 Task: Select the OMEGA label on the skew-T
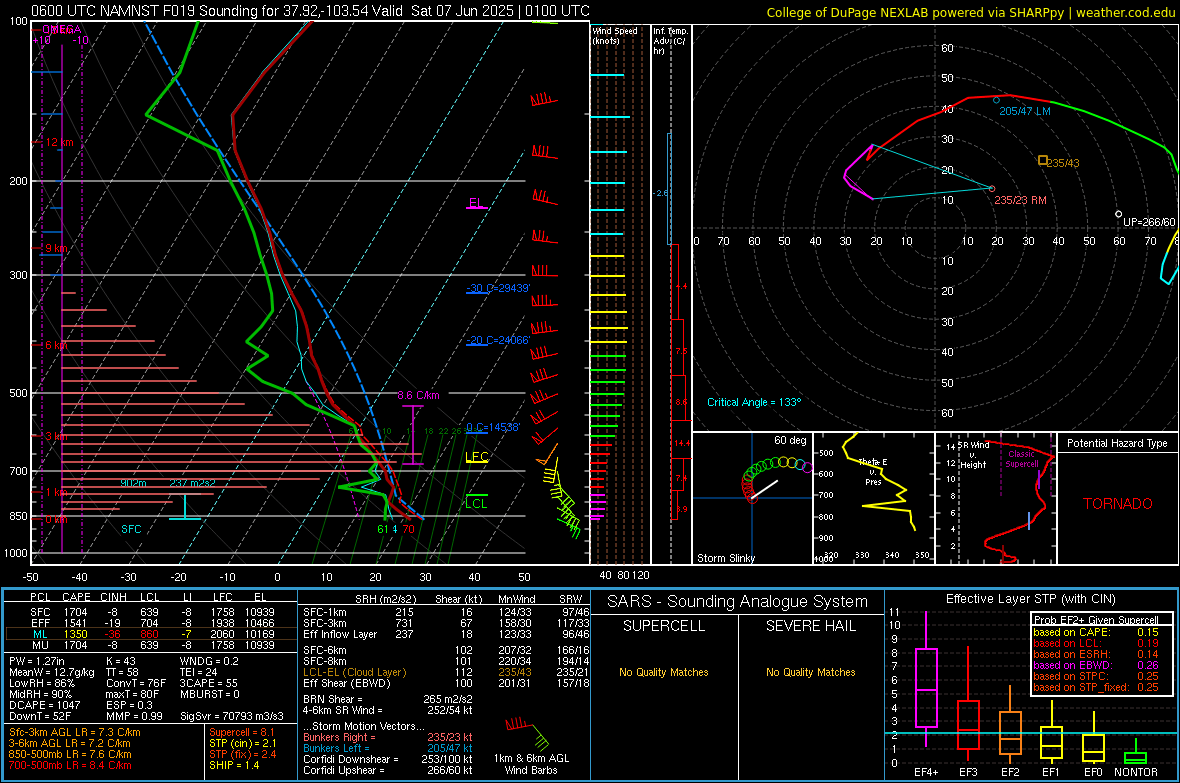pyautogui.click(x=61, y=29)
